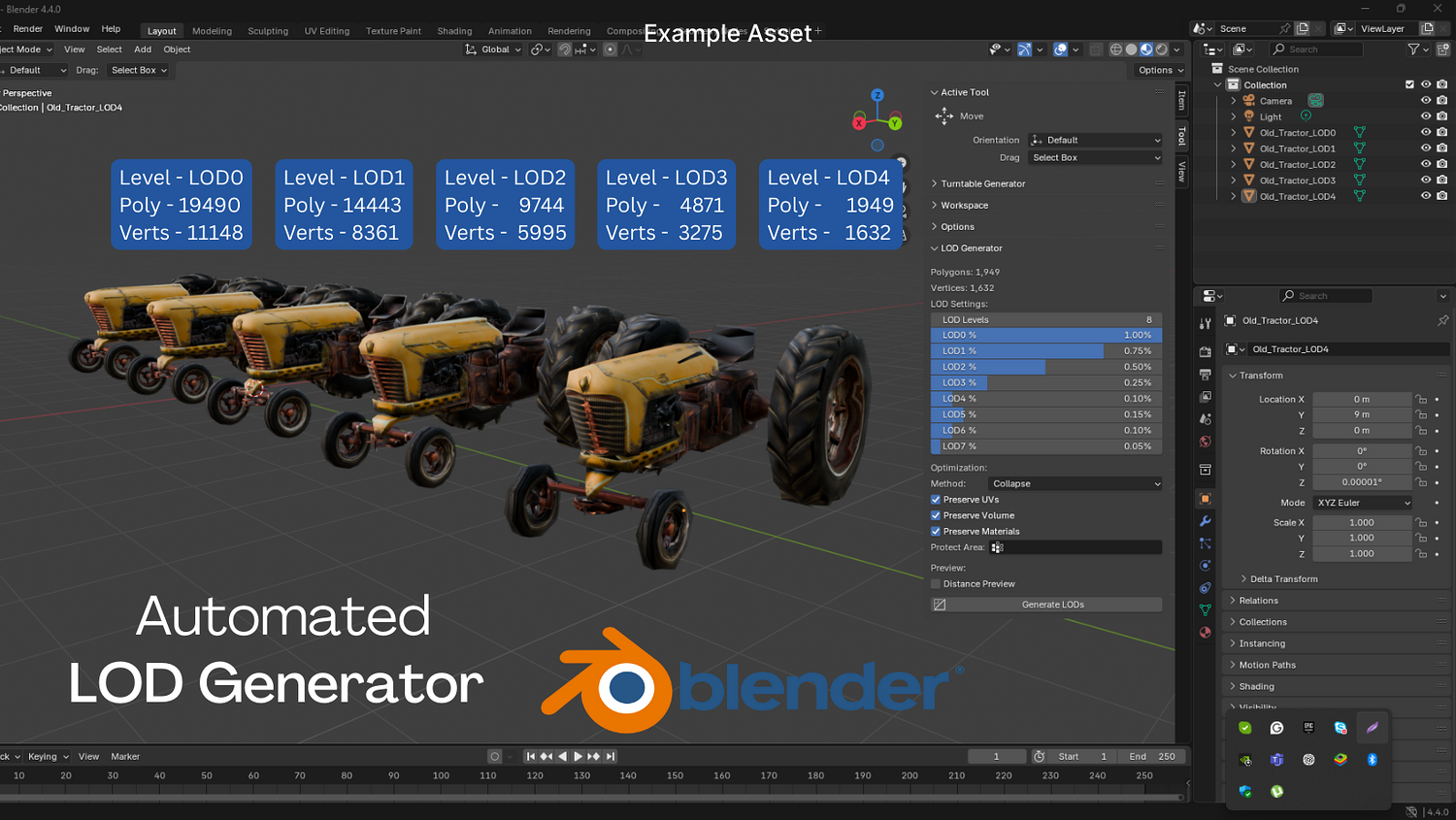Click the Location Y value field
The image size is (1456, 820).
pyautogui.click(x=1362, y=415)
